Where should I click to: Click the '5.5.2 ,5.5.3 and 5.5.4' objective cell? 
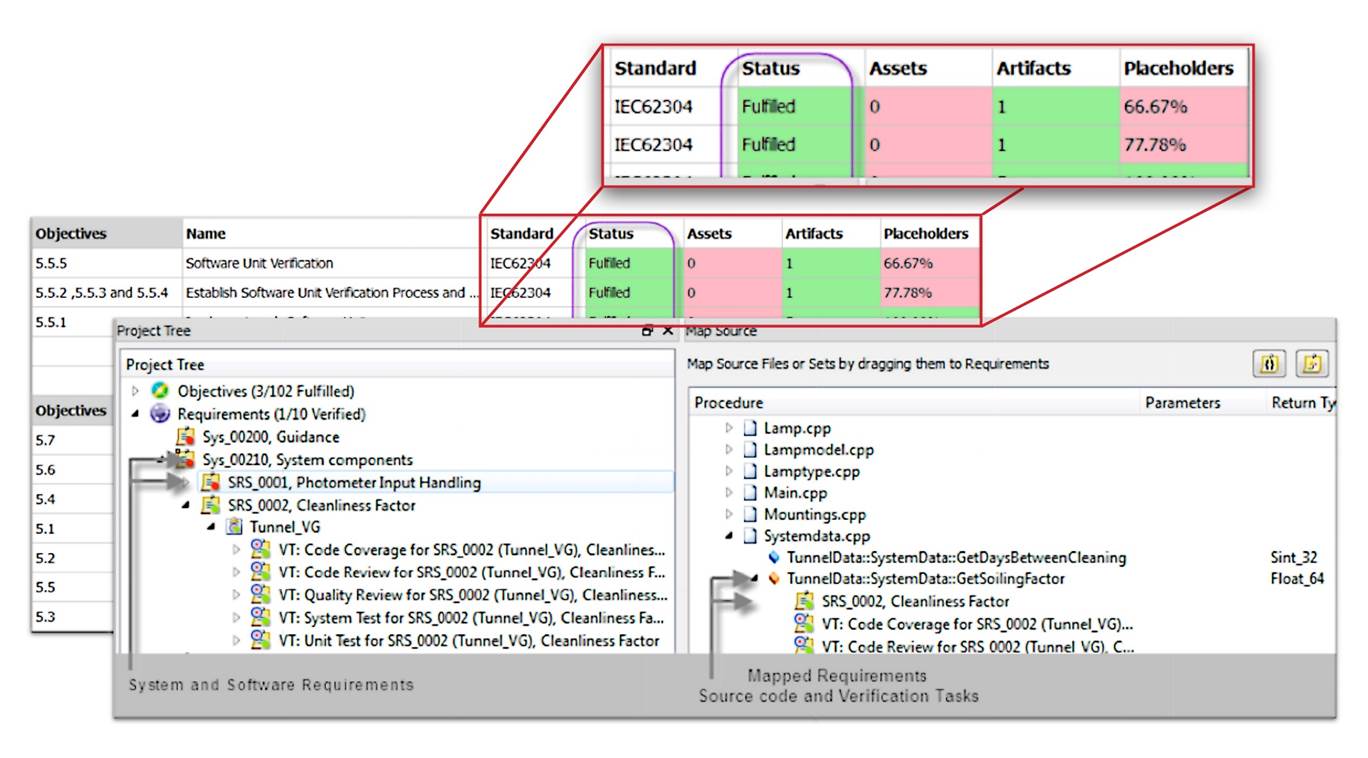(106, 293)
